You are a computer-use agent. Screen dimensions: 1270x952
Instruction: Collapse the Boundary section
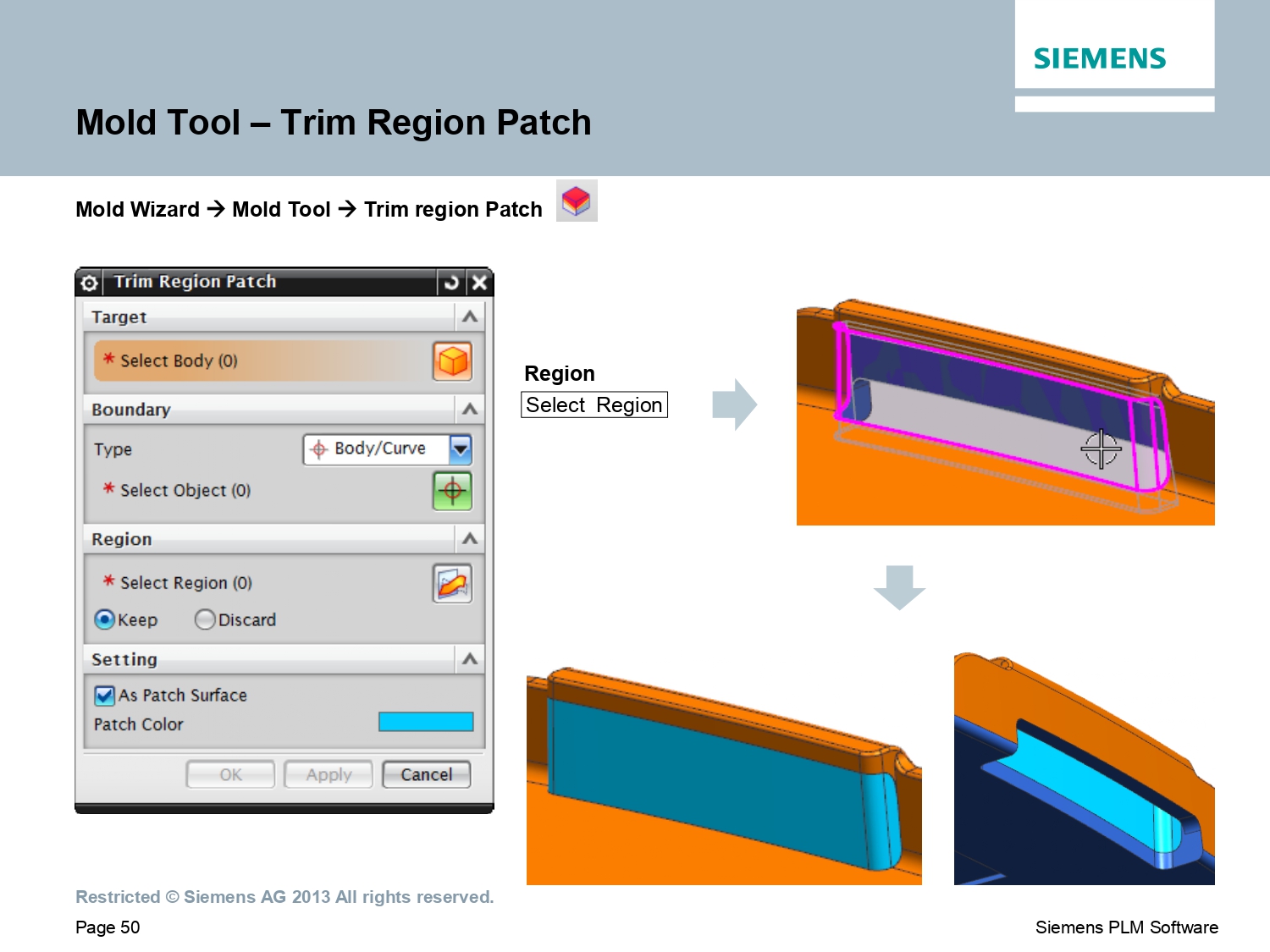470,410
